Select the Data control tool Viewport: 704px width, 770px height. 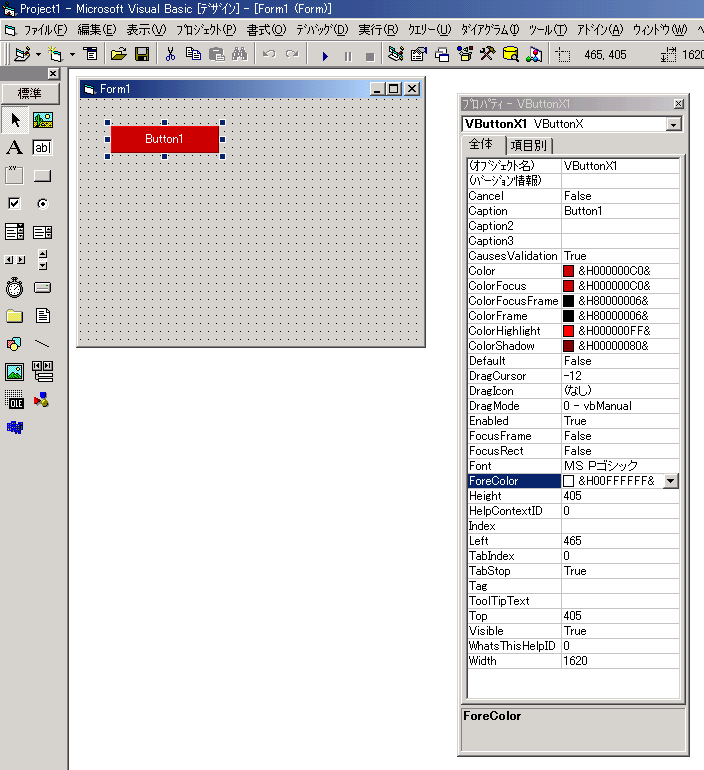pyautogui.click(x=43, y=372)
